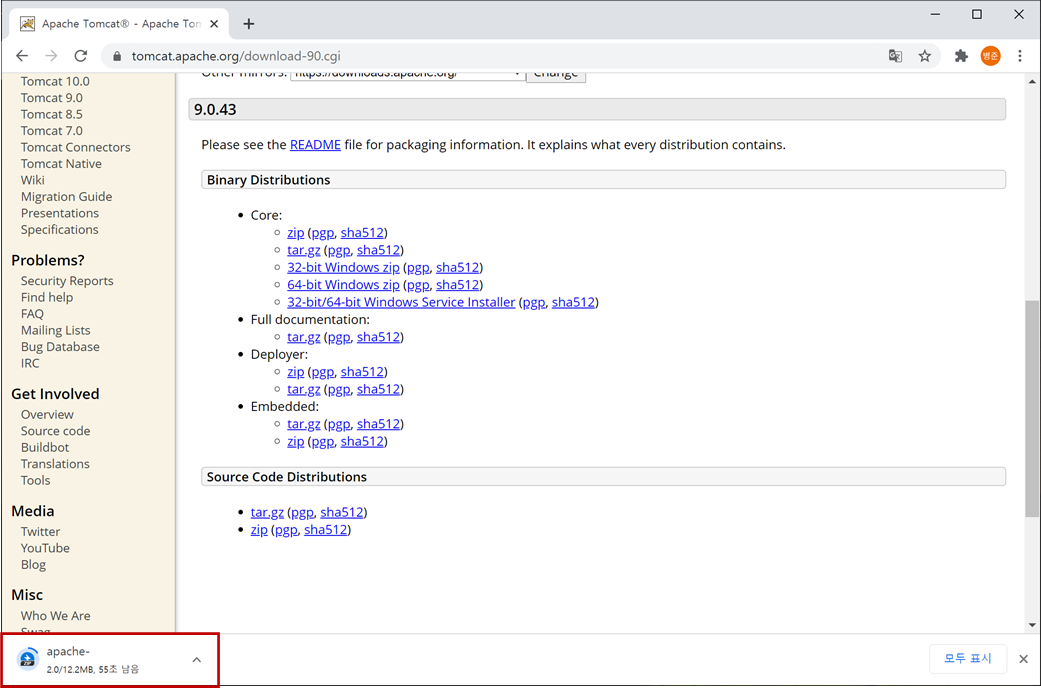Open the Chrome three-dot menu
1041x688 pixels.
click(1020, 56)
